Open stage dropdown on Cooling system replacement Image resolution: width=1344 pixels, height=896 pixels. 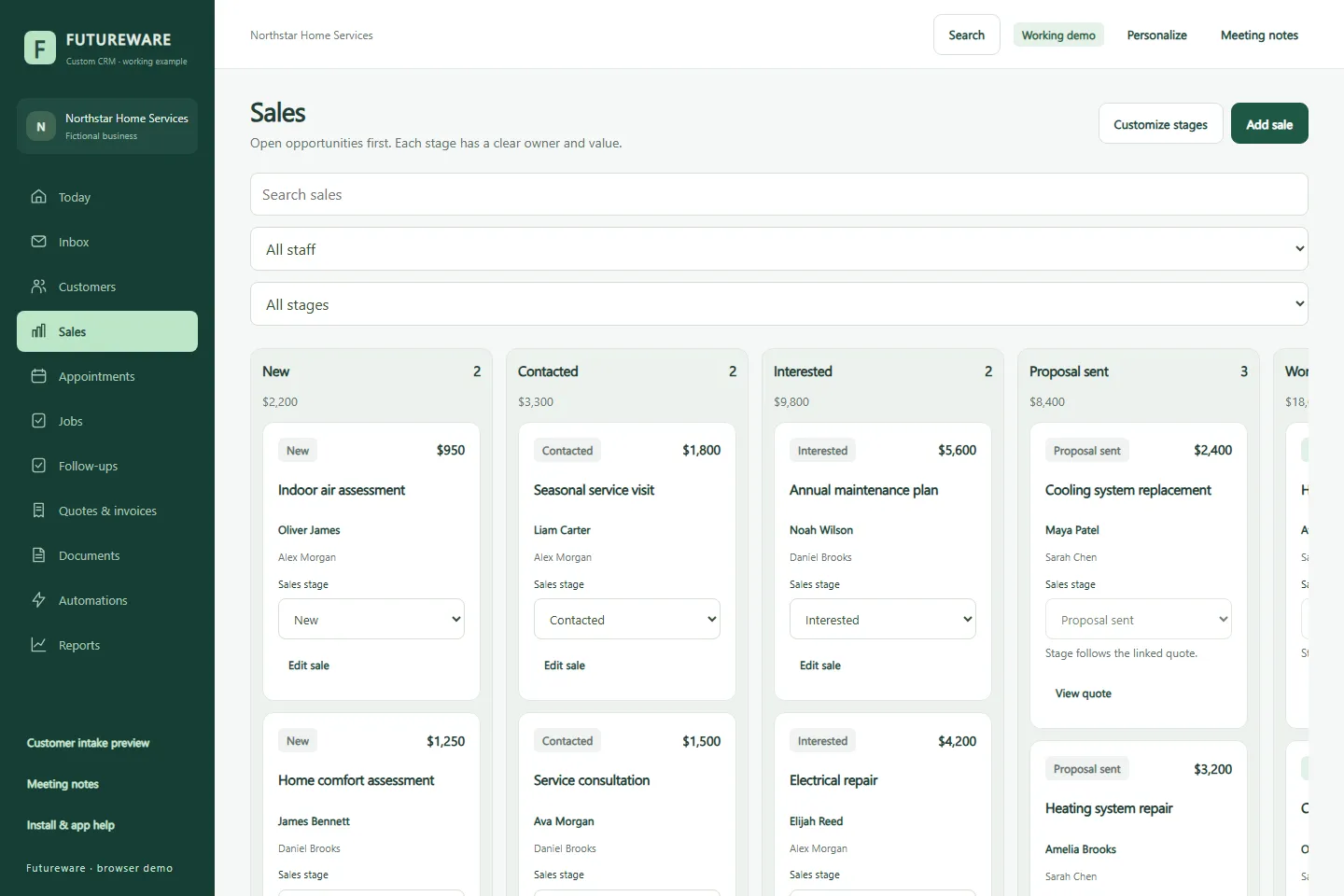[x=1139, y=619]
